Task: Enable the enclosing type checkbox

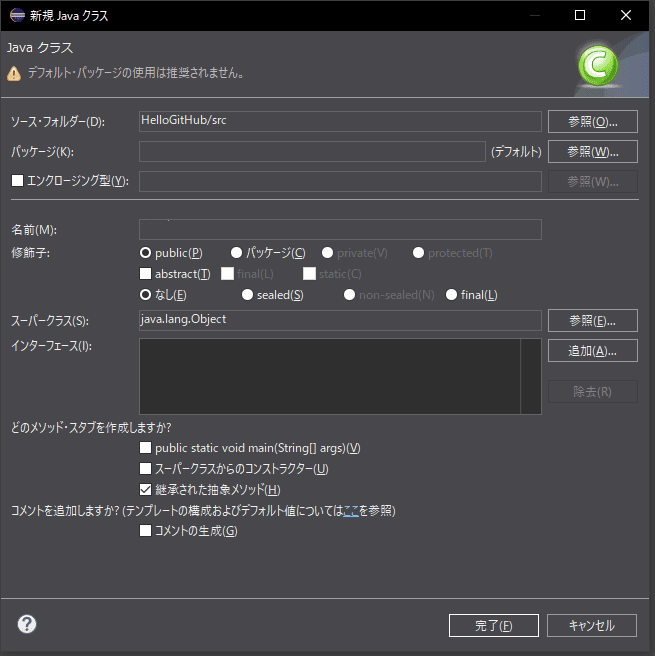Action: (16, 181)
